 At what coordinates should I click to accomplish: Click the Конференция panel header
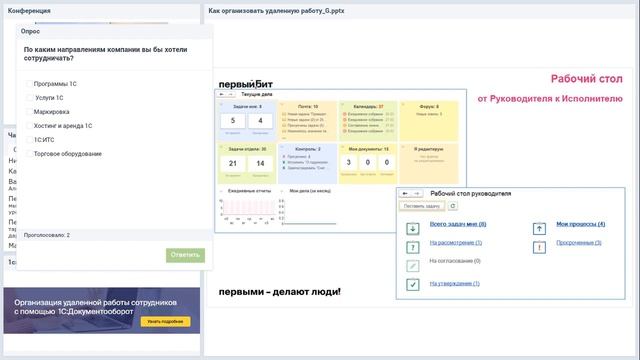pyautogui.click(x=29, y=11)
